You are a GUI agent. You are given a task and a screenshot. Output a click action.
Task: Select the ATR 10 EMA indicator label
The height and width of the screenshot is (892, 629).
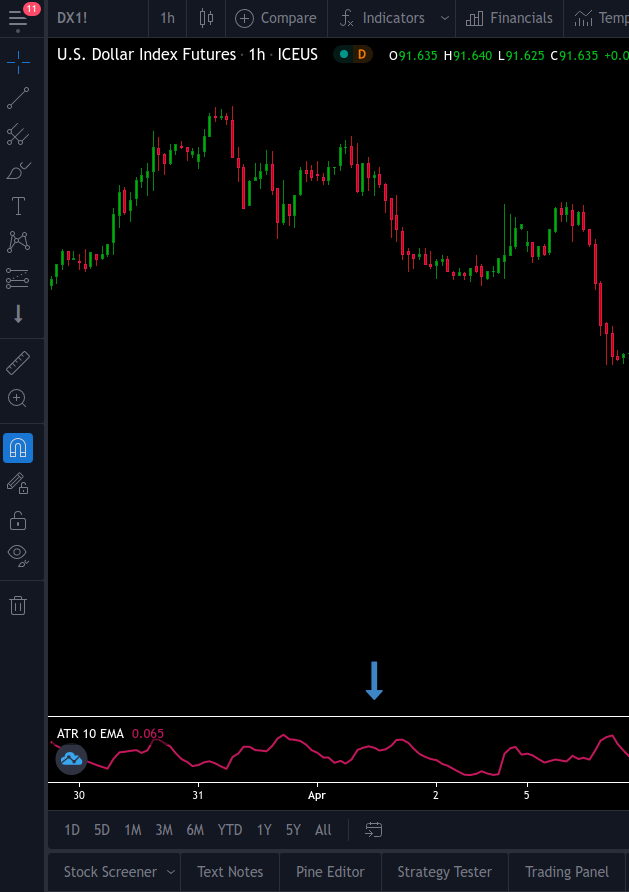90,734
